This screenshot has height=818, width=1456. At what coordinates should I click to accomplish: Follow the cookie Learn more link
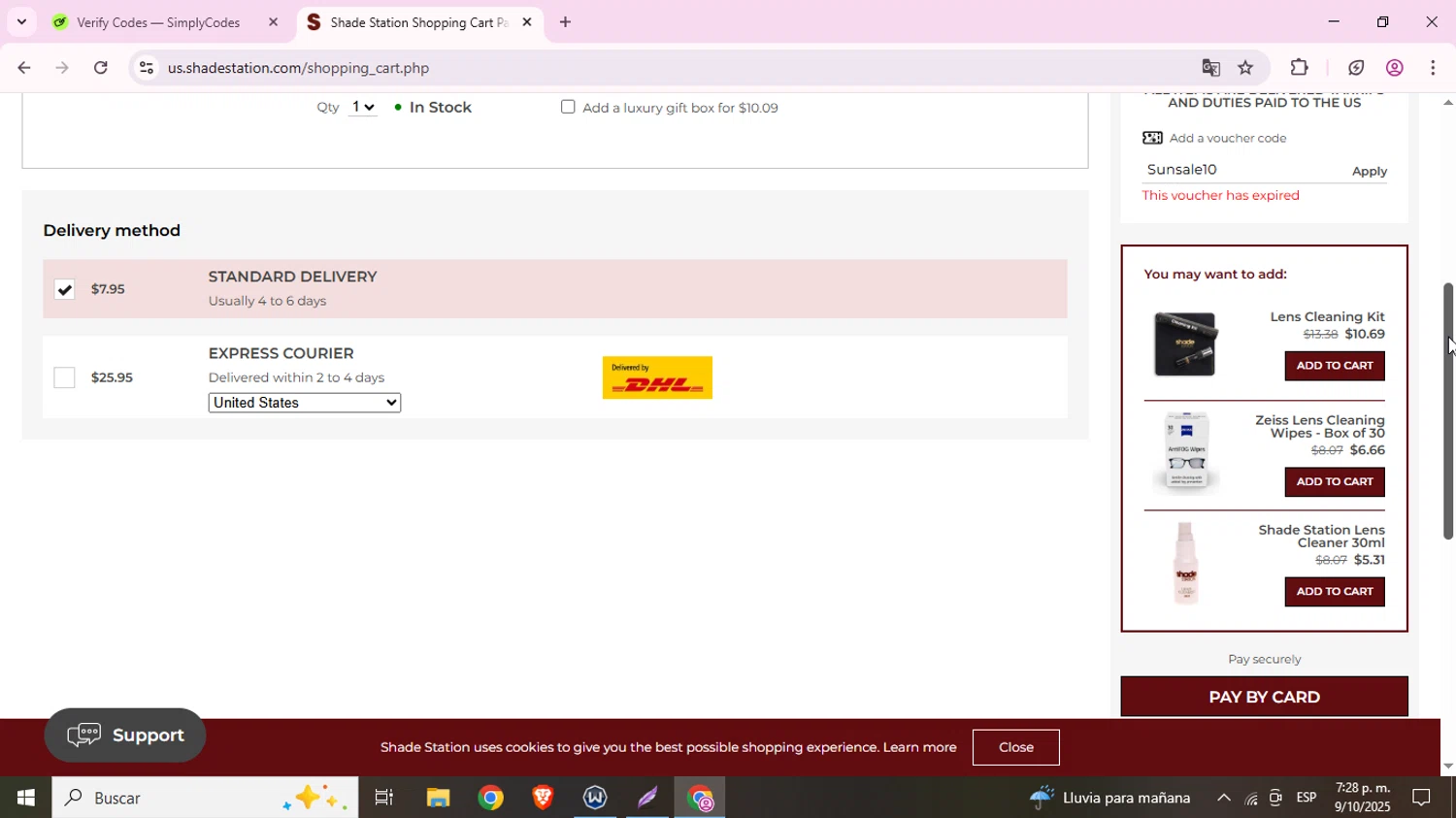tap(919, 747)
